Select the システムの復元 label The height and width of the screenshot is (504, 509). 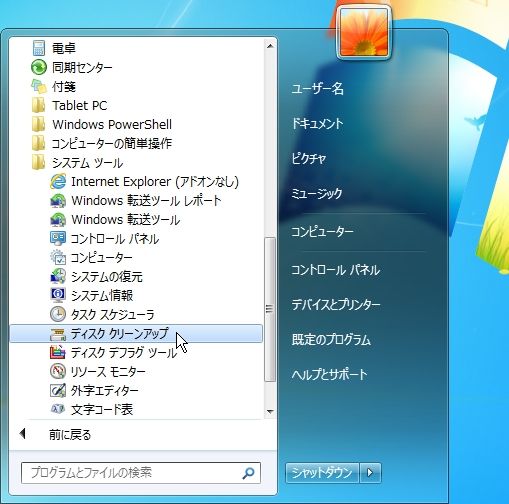(x=107, y=277)
